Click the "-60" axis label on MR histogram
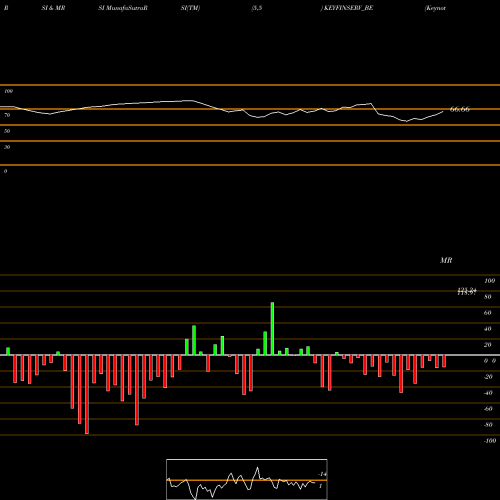Image resolution: width=500 pixels, height=500 pixels. (488, 409)
